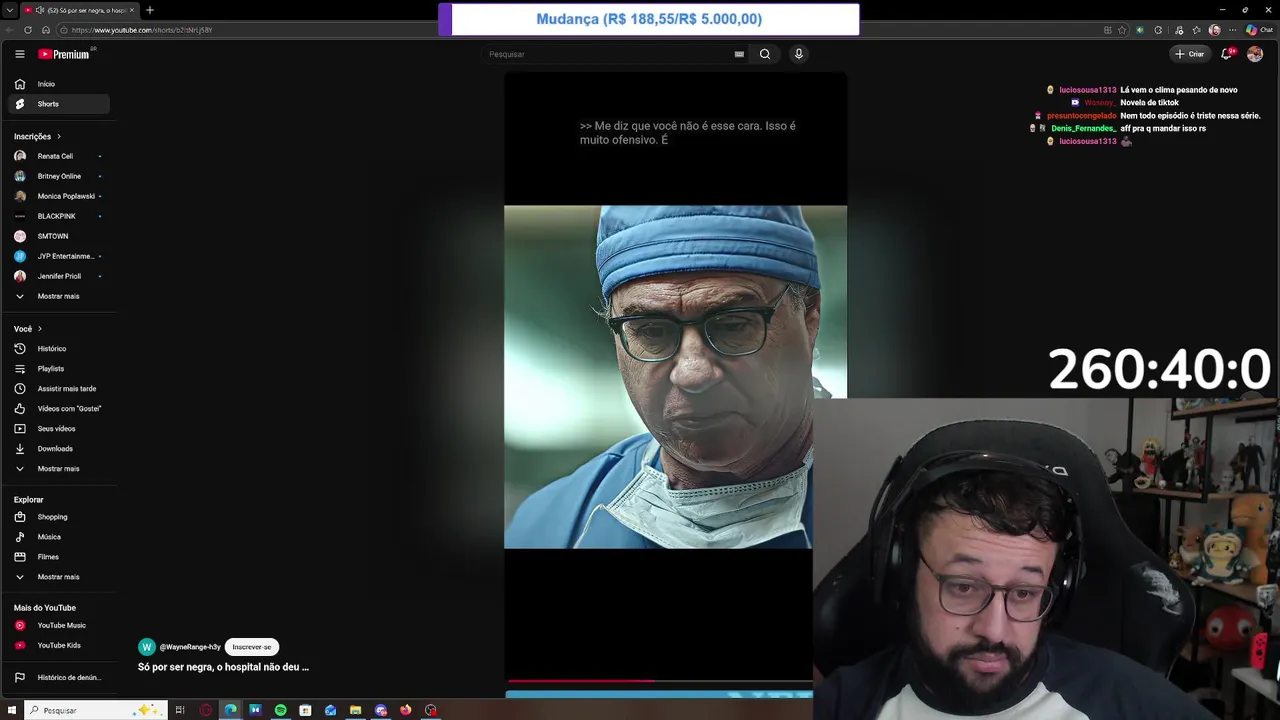The width and height of the screenshot is (1280, 720).
Task: Open Firefox from the taskbar
Action: click(x=405, y=710)
